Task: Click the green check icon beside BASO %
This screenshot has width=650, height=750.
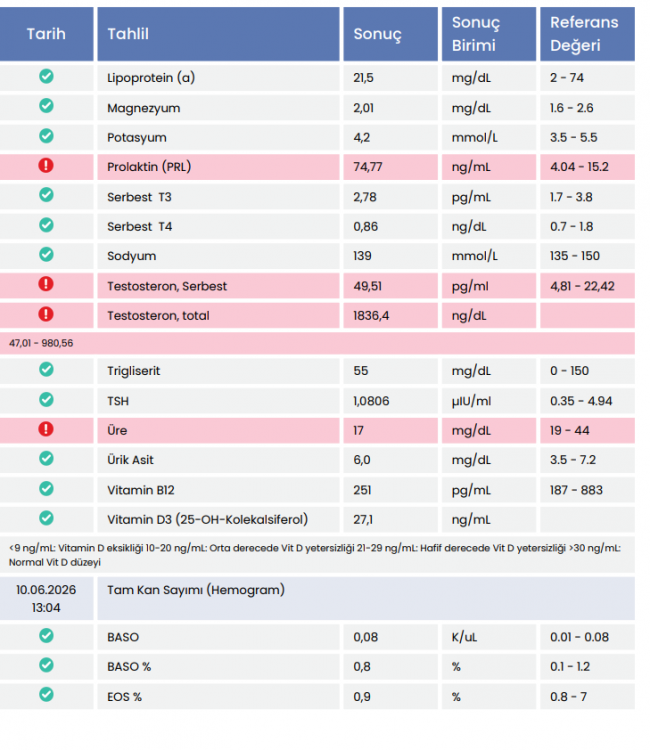Action: coord(46,665)
